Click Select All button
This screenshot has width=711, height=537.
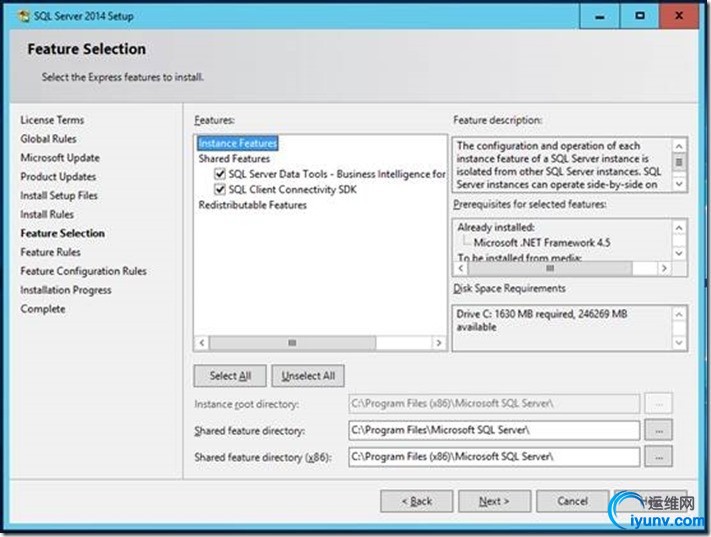click(x=230, y=376)
